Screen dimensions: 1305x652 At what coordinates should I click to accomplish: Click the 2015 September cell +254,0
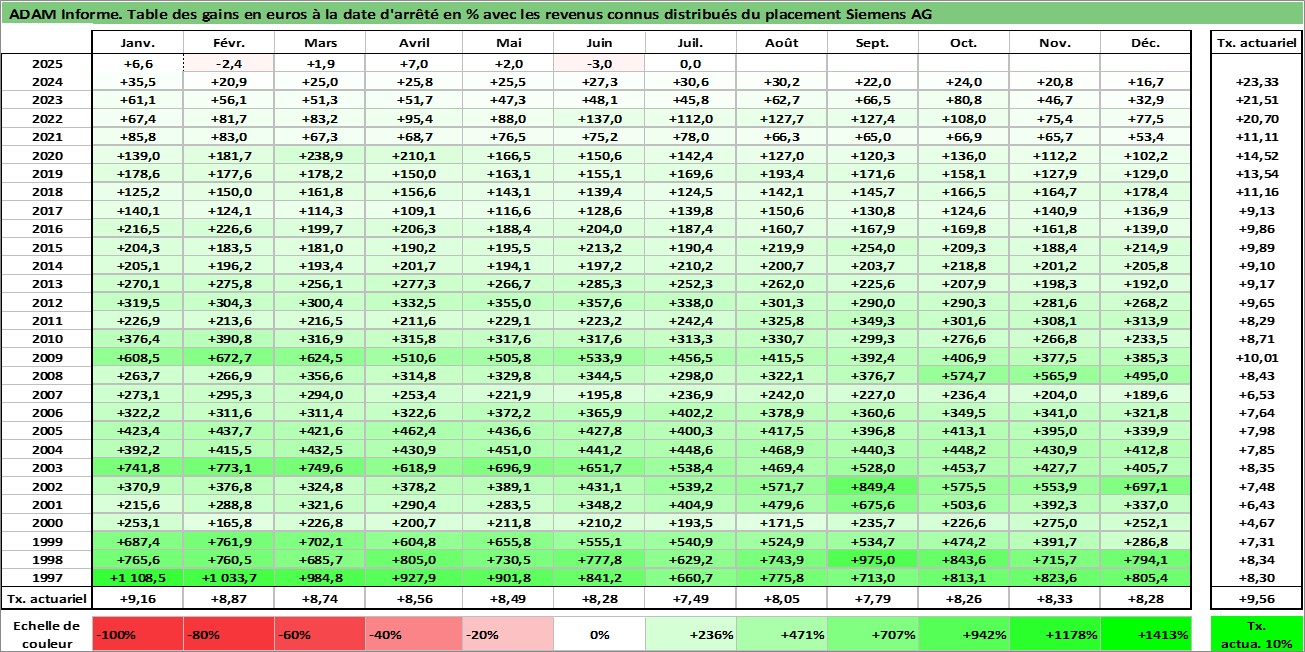coord(873,248)
